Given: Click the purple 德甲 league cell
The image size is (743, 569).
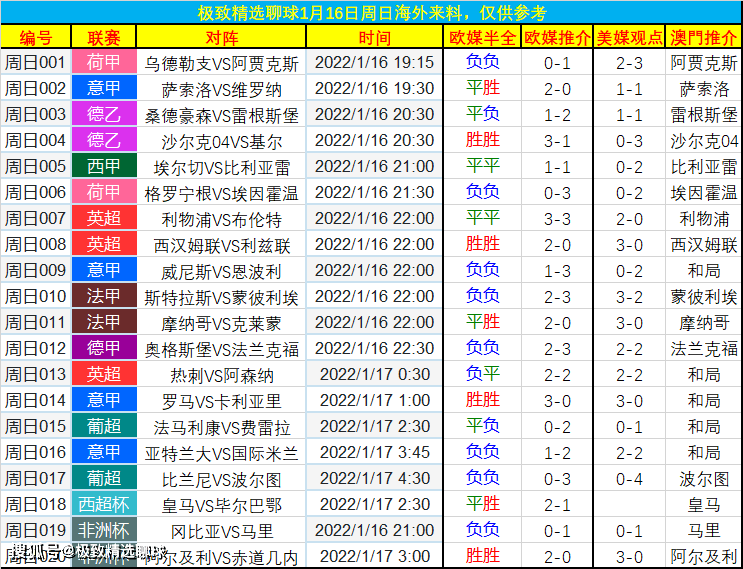Looking at the screenshot, I should 104,348.
